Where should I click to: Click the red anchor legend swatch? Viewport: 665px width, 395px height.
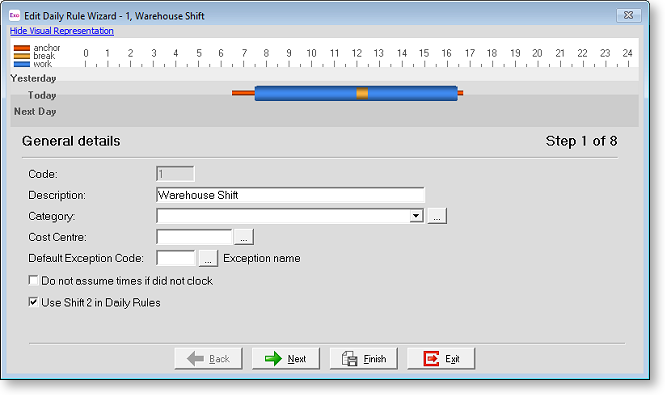point(22,48)
